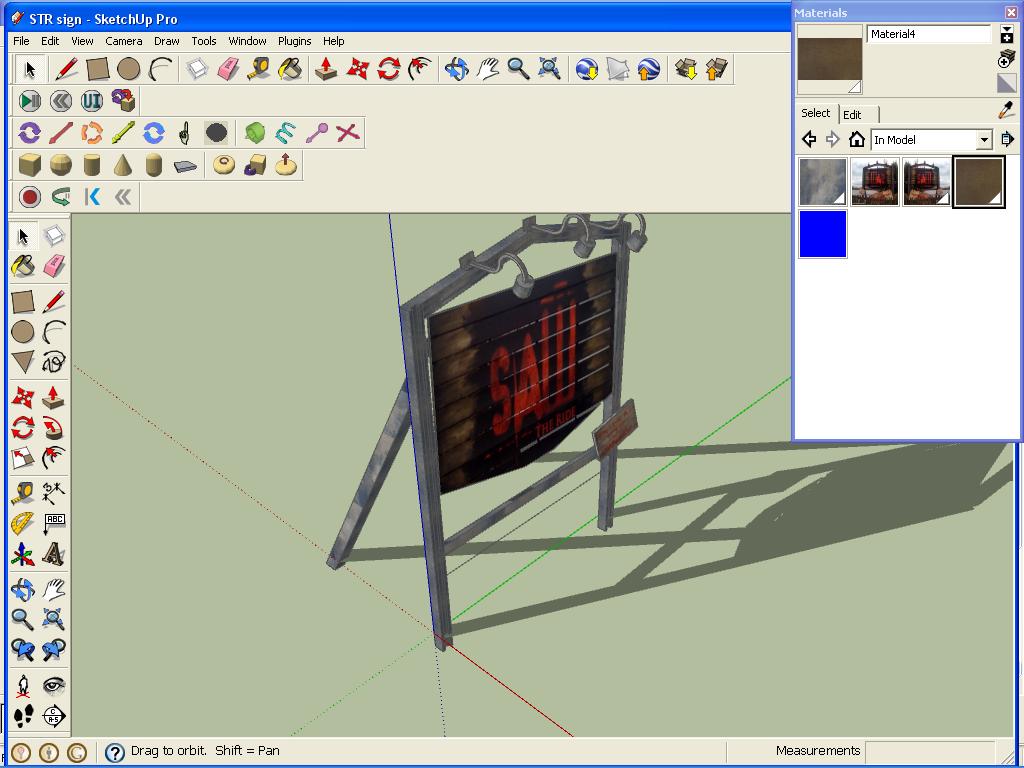Image resolution: width=1024 pixels, height=768 pixels.
Task: Click the blue rewind-to-start replay icon
Action: point(92,197)
